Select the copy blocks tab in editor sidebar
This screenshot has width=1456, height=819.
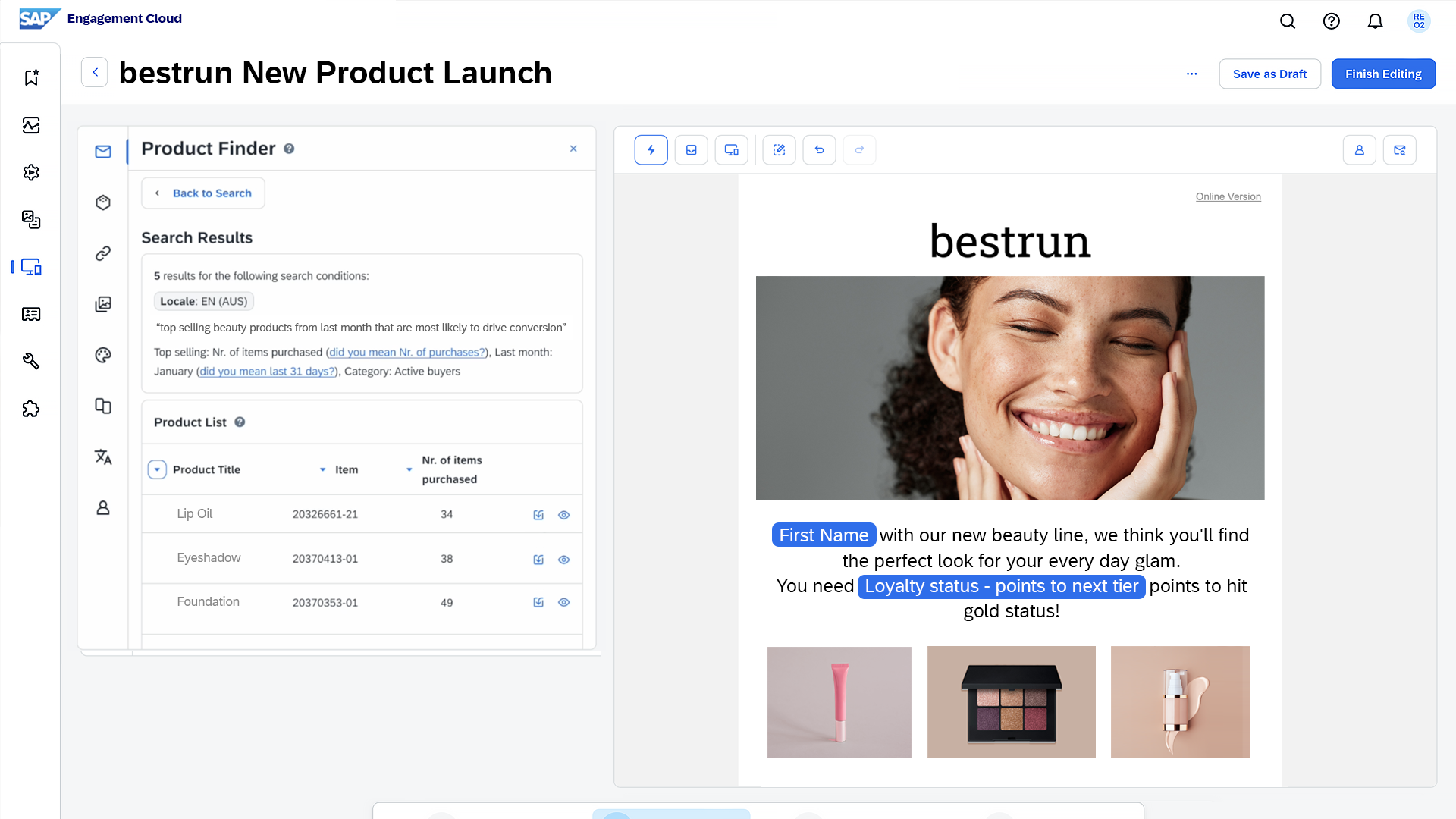[103, 406]
